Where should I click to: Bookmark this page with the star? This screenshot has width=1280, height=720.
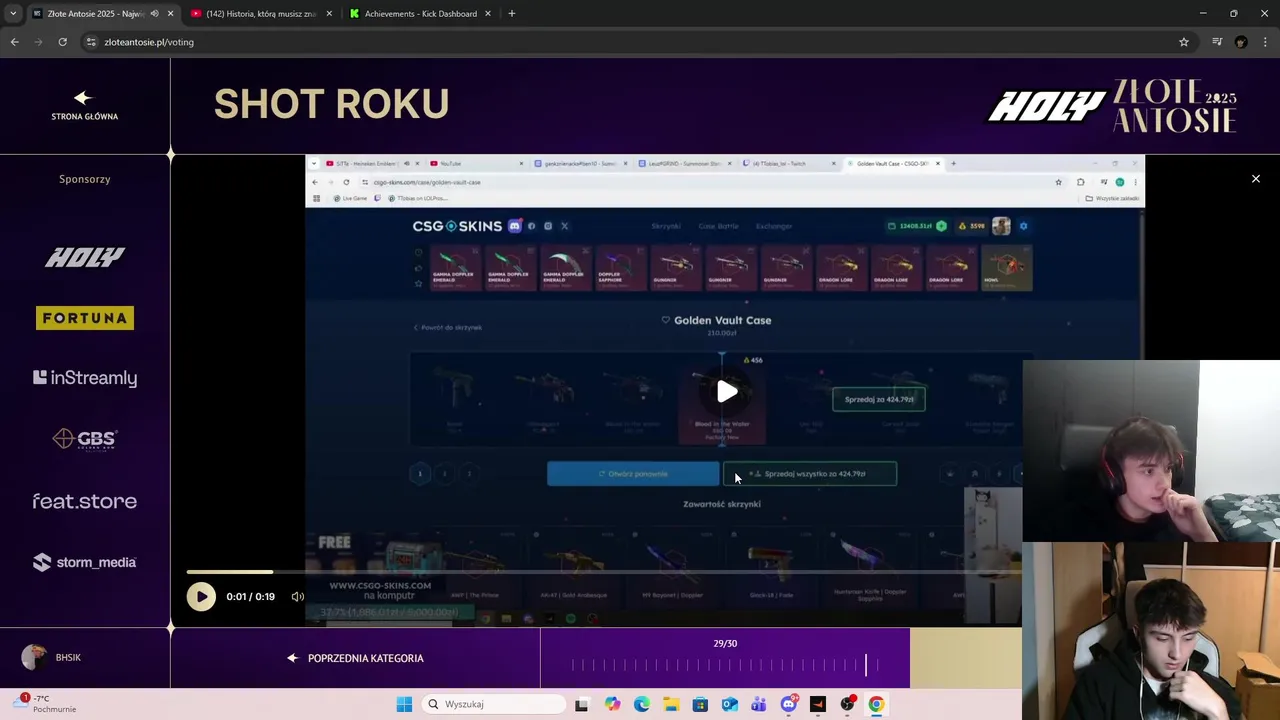click(x=1184, y=42)
